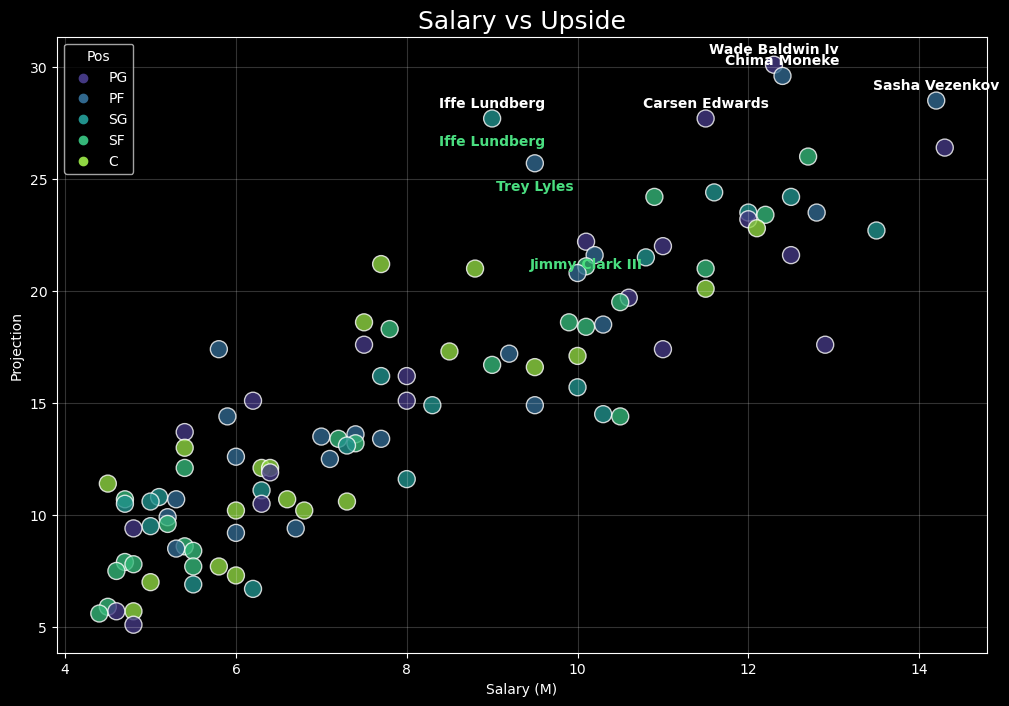Click the 'Salary (M)' x-axis label
The image size is (1009, 706).
pyautogui.click(x=521, y=689)
